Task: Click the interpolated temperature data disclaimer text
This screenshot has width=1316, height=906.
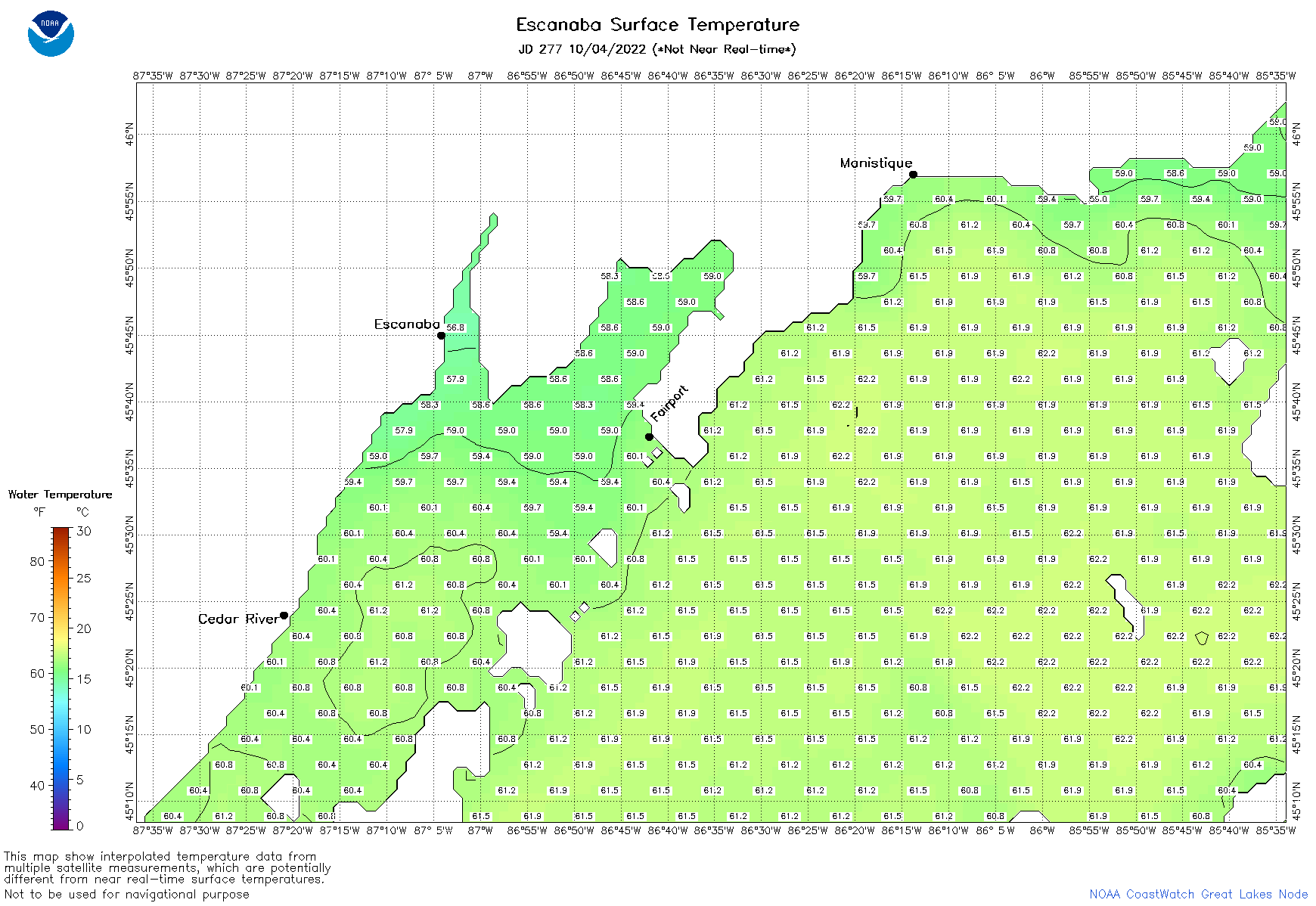Action: point(167,868)
